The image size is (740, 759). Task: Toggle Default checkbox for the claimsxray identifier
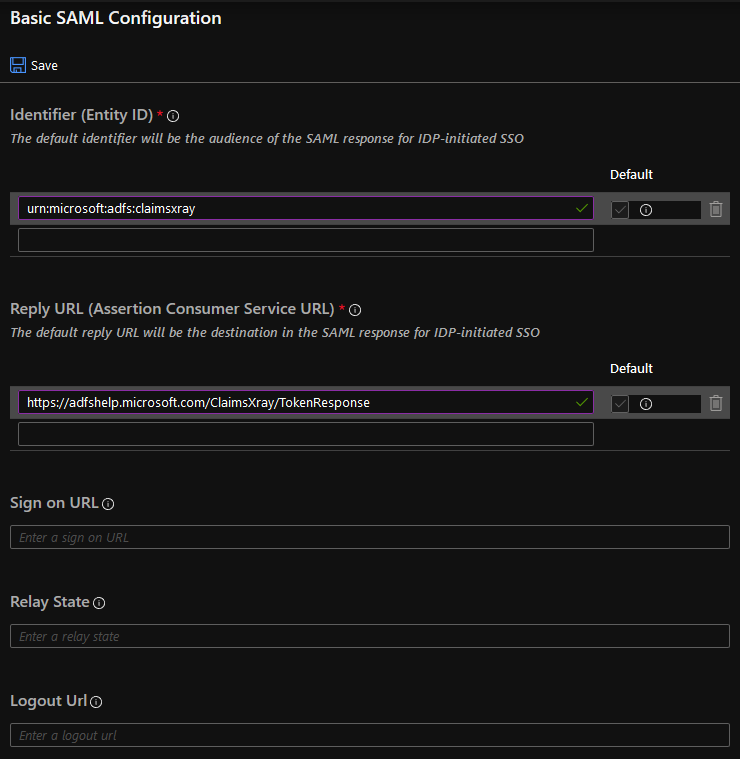coord(620,210)
